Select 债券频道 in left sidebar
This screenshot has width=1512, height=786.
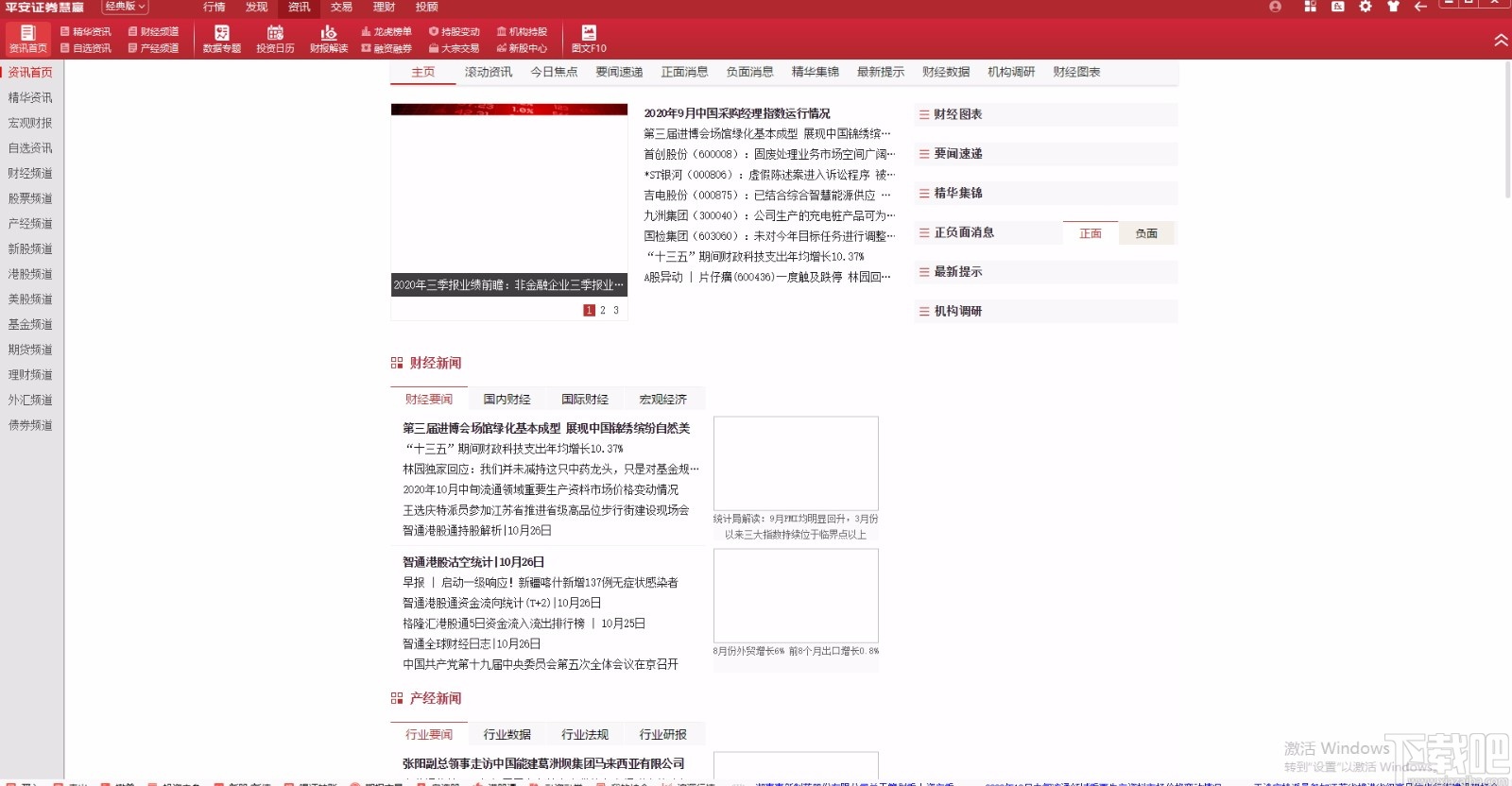30,425
